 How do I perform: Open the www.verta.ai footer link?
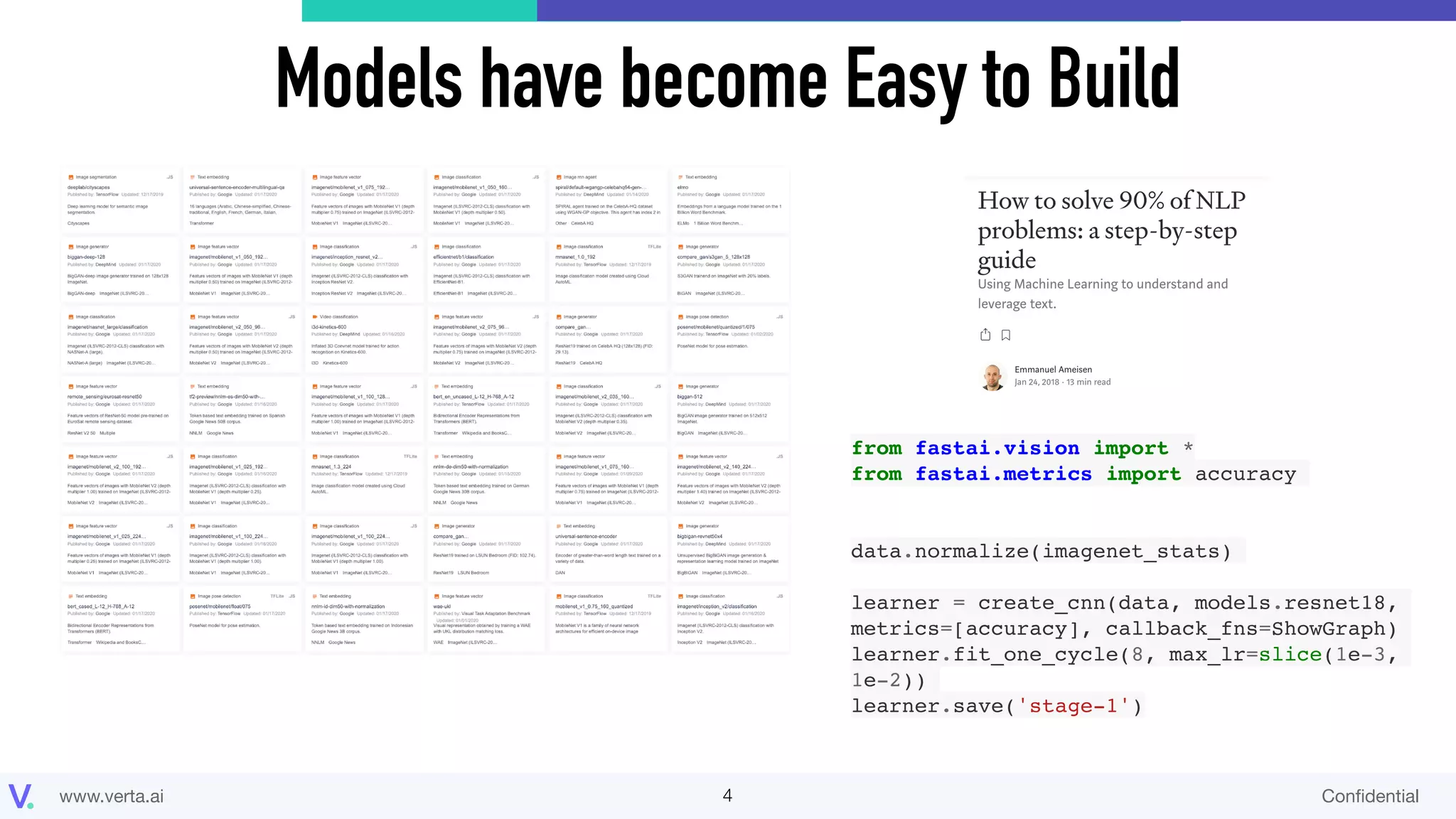pyautogui.click(x=112, y=796)
